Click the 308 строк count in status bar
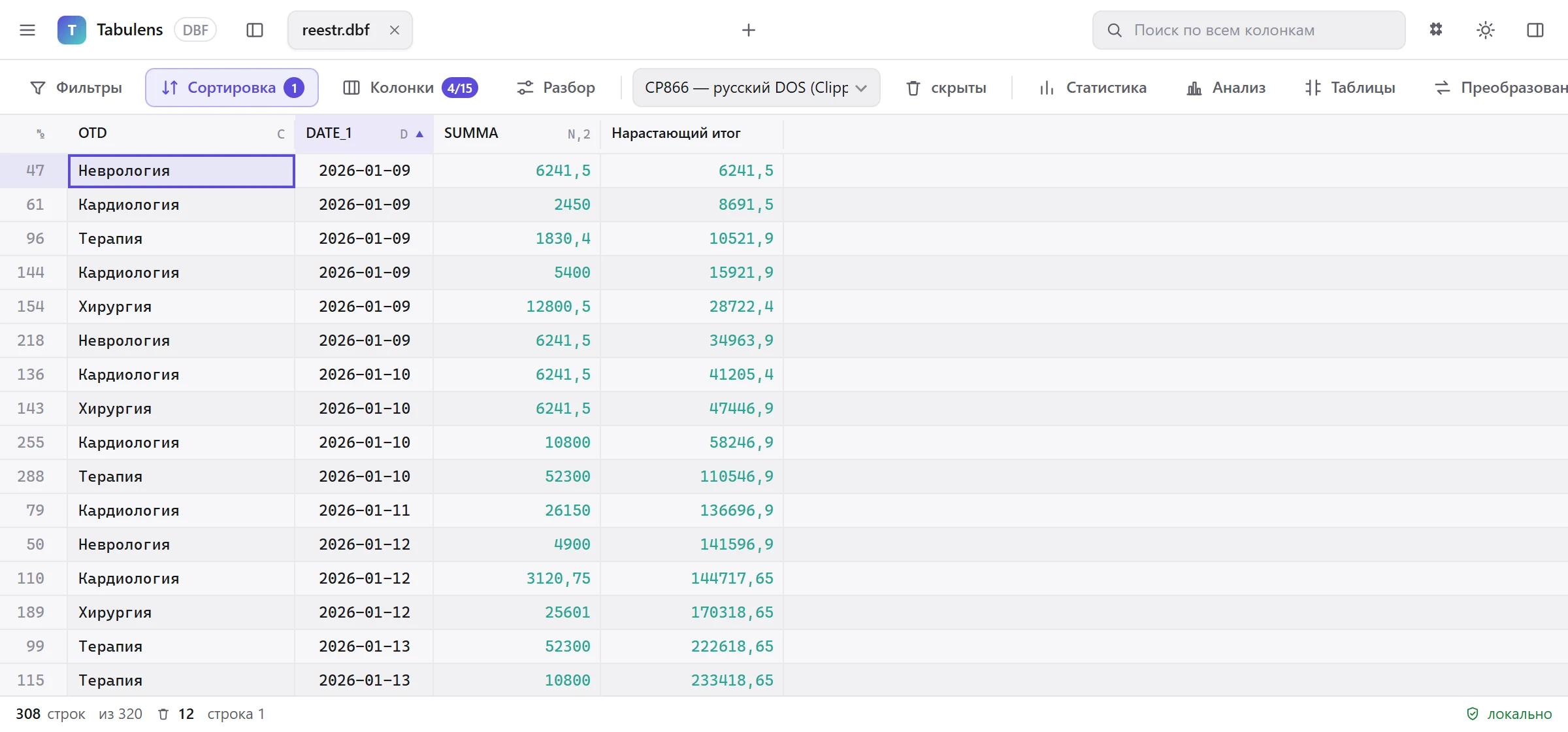 click(x=50, y=714)
